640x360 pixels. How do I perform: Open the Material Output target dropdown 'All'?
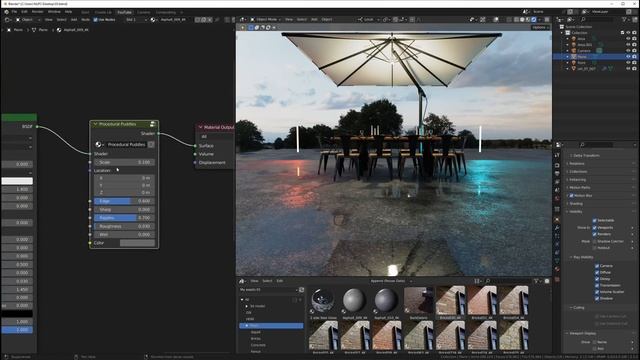(216, 136)
